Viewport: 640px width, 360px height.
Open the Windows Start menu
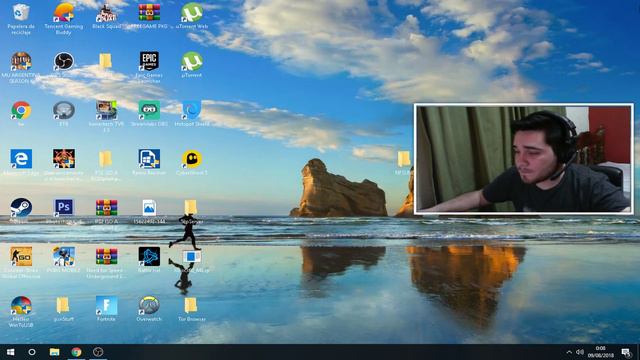click(10, 352)
